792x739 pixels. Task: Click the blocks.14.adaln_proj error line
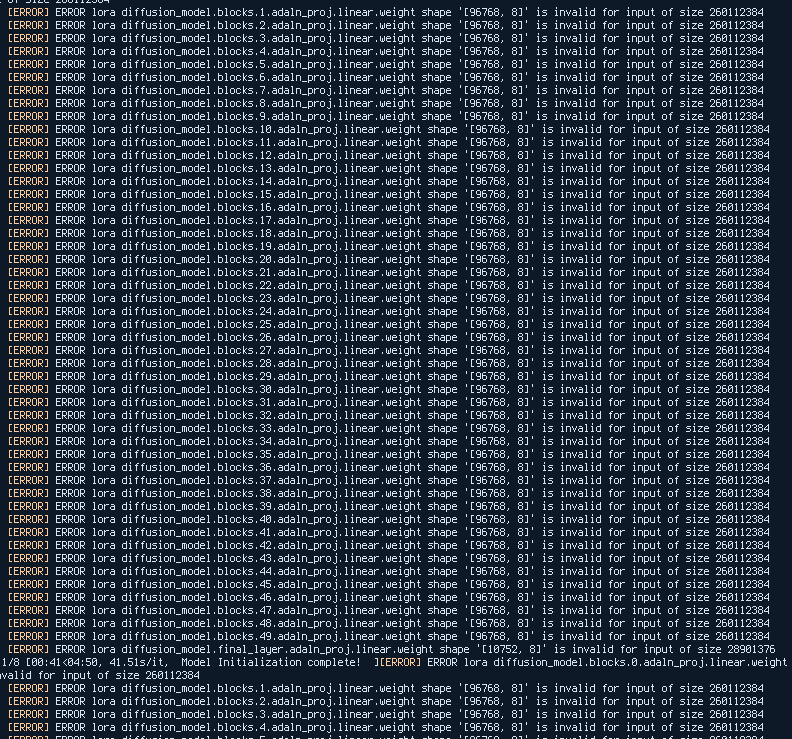[388, 181]
